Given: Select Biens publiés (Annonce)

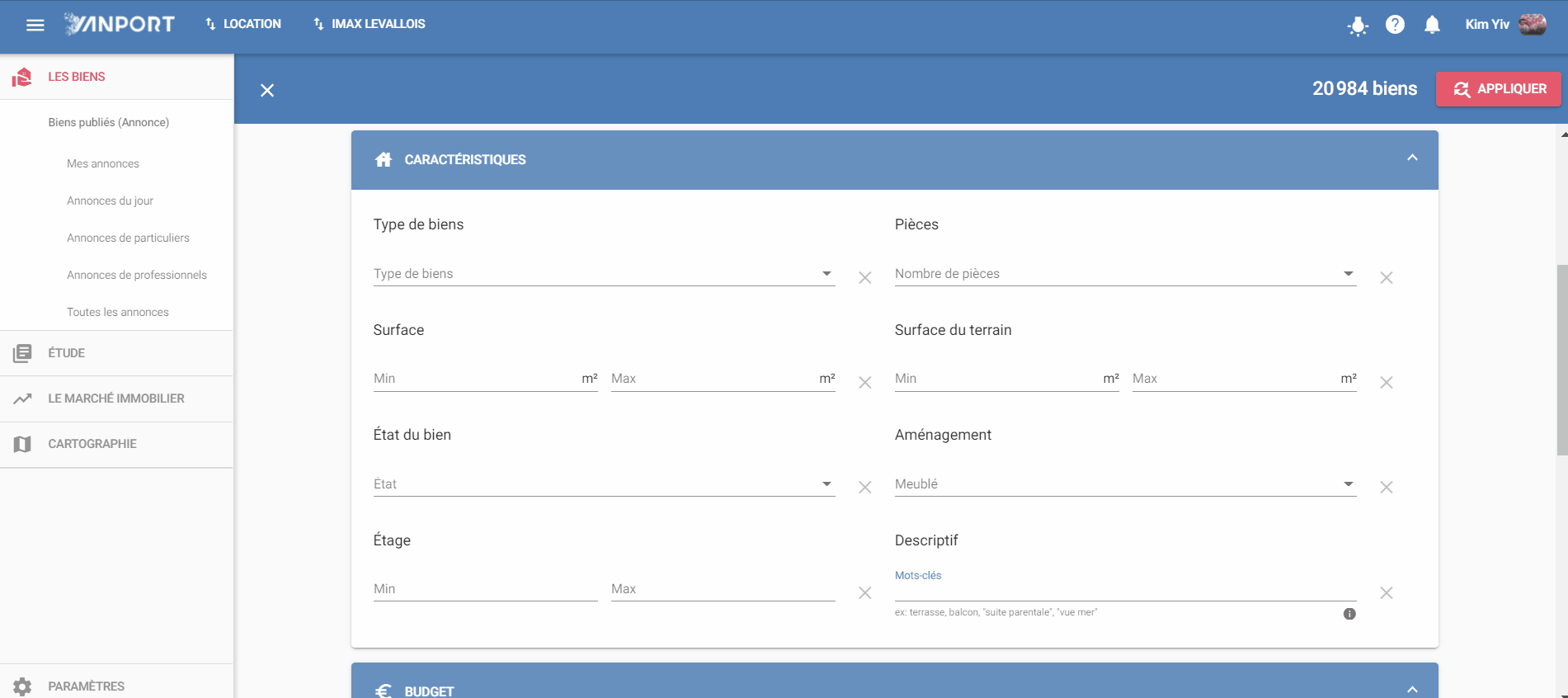Looking at the screenshot, I should (x=108, y=122).
